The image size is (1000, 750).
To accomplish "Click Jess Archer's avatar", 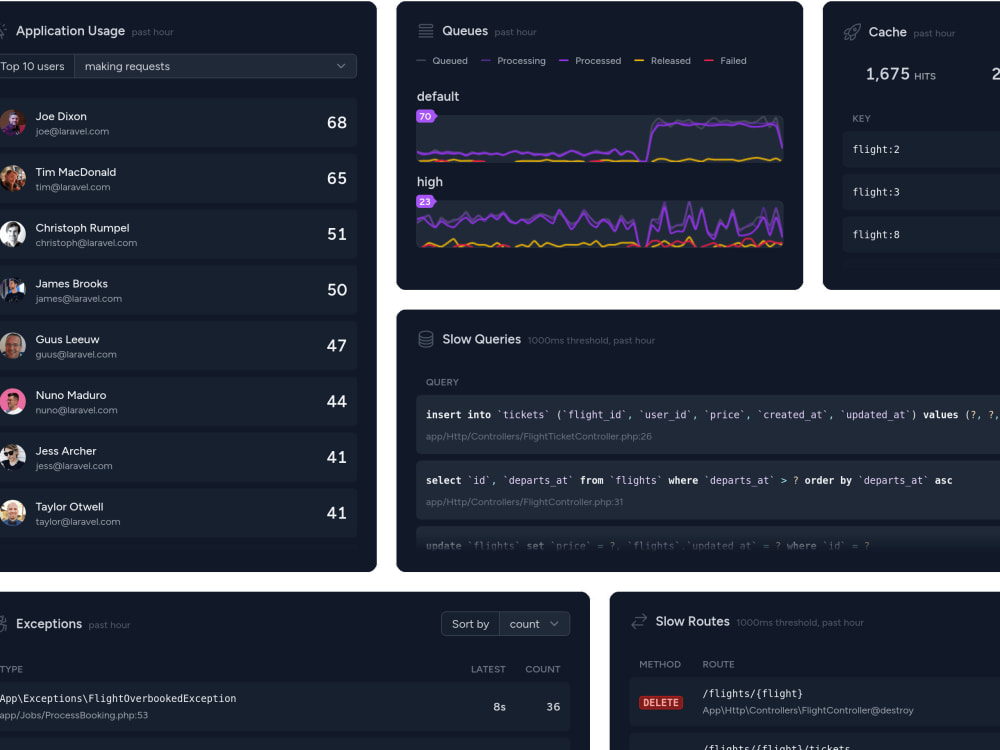I will click(x=12, y=457).
